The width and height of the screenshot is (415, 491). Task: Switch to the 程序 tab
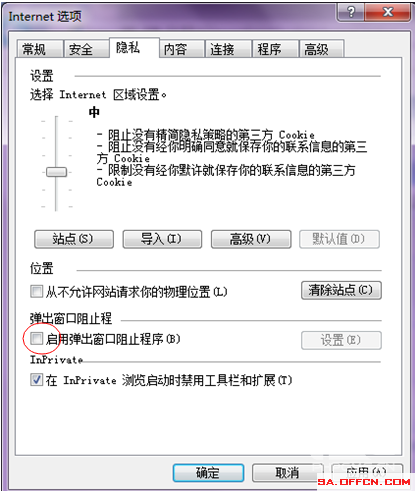(x=275, y=50)
